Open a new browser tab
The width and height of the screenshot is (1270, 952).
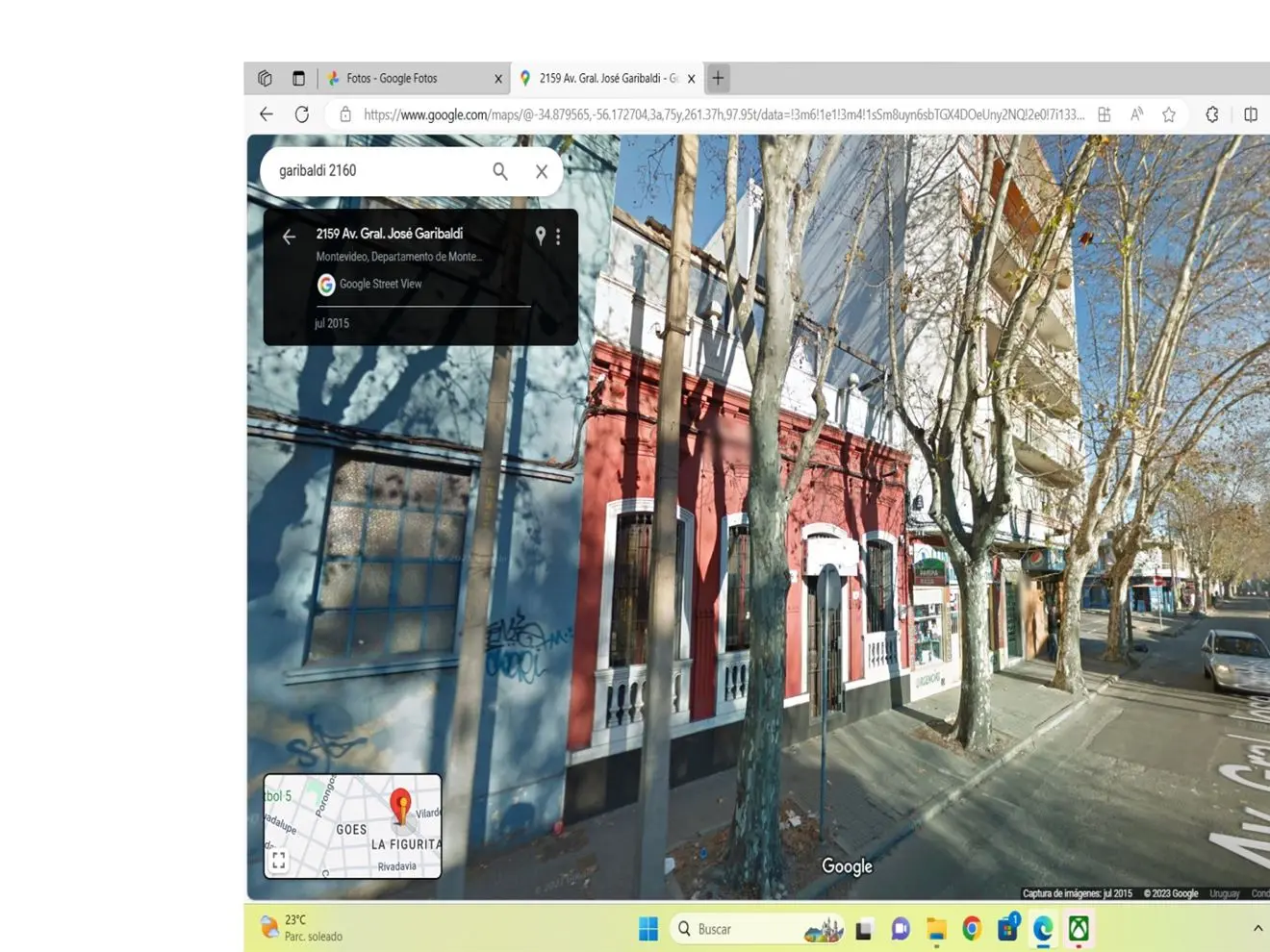[718, 78]
